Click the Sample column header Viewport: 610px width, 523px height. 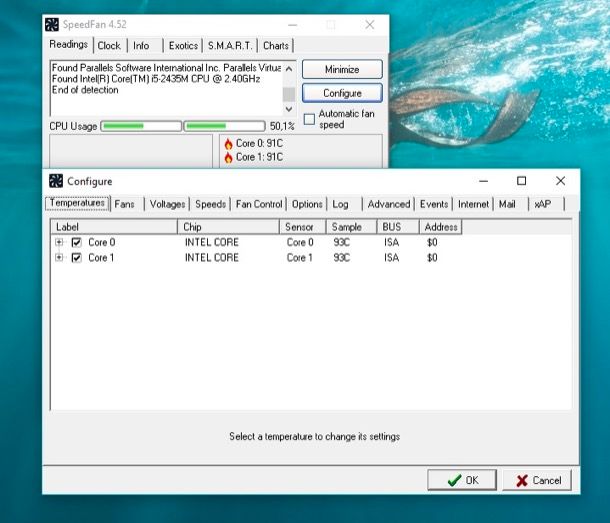tap(351, 227)
